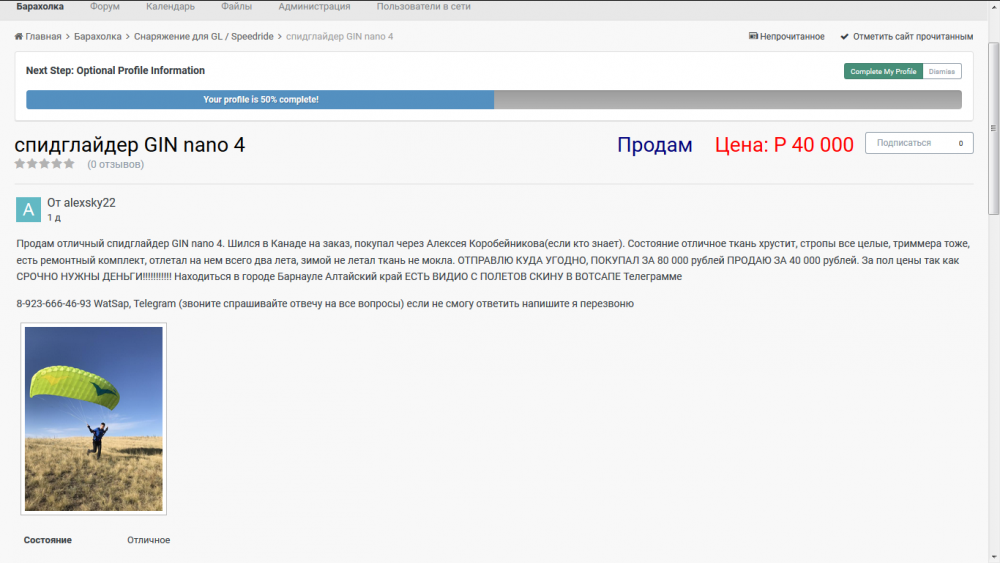Click the listing title спидглайдер GIN nano 4

click(x=129, y=145)
